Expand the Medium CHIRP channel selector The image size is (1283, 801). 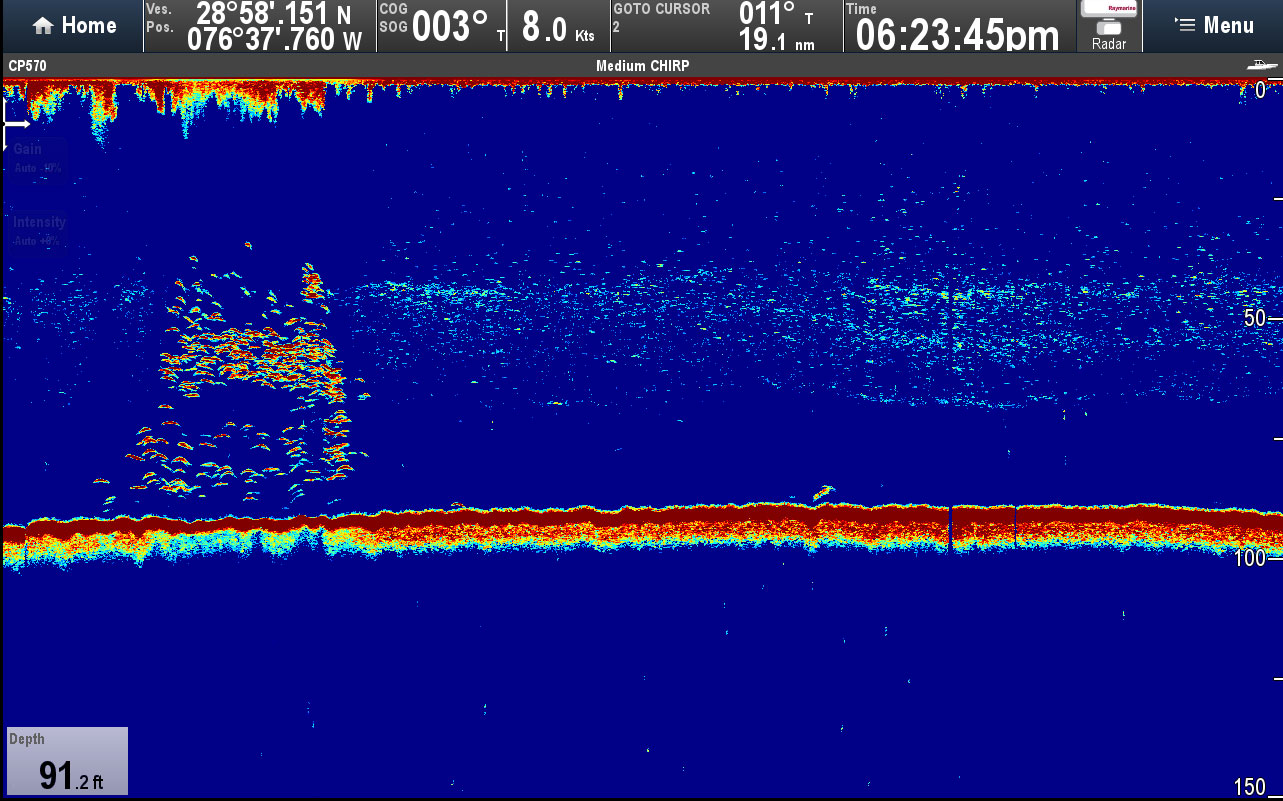tap(641, 64)
